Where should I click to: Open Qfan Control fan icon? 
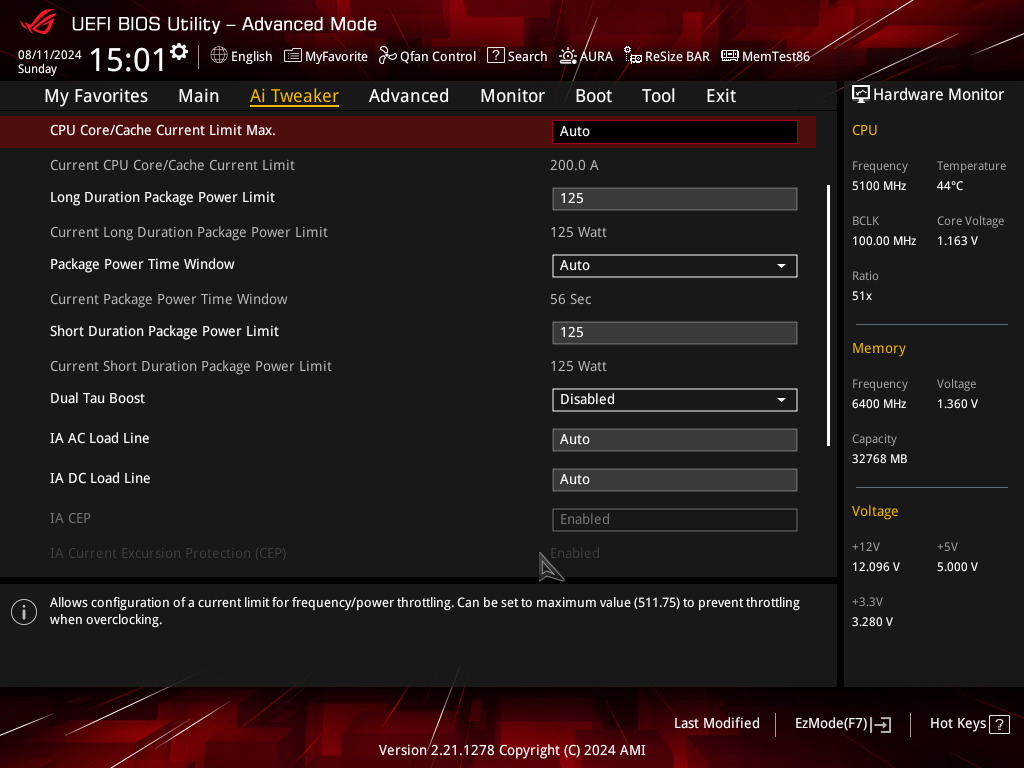click(387, 56)
